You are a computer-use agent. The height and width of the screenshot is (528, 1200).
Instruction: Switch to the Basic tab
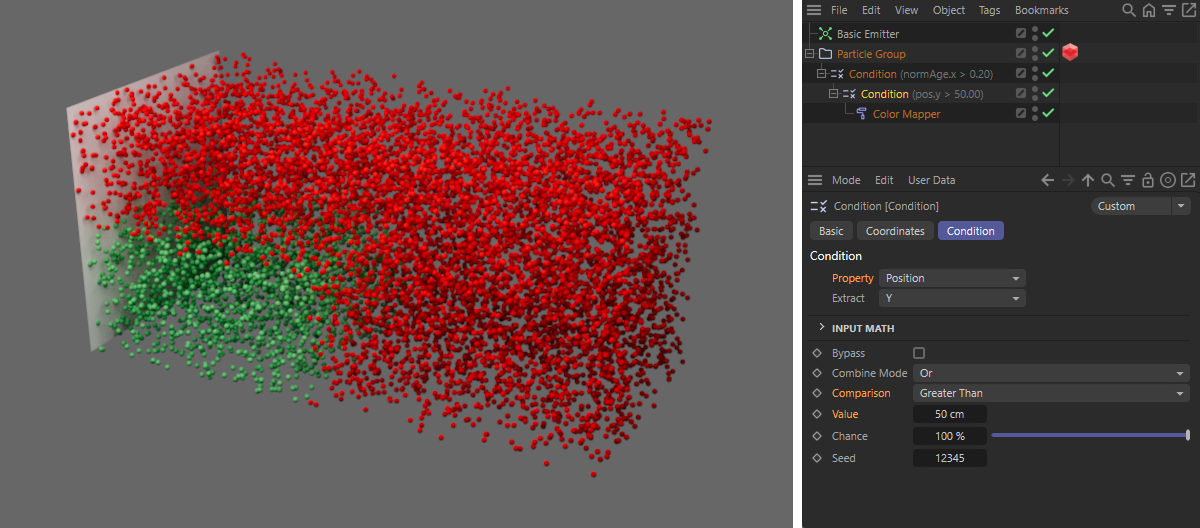831,231
